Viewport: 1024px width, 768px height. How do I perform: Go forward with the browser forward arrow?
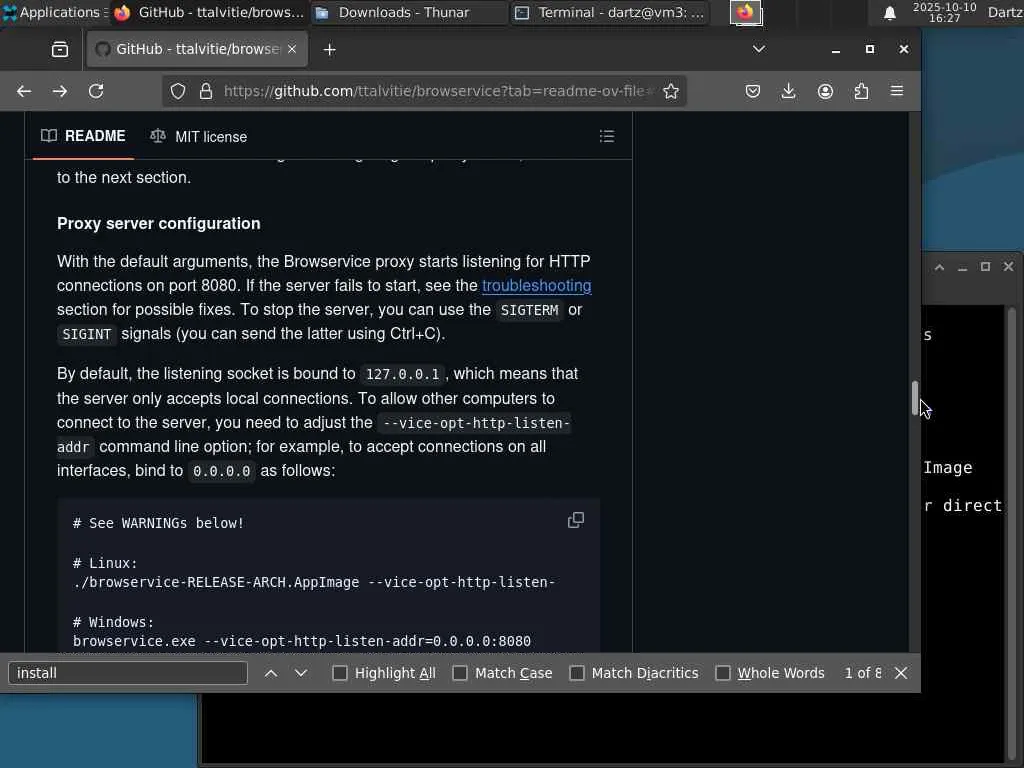[x=60, y=91]
